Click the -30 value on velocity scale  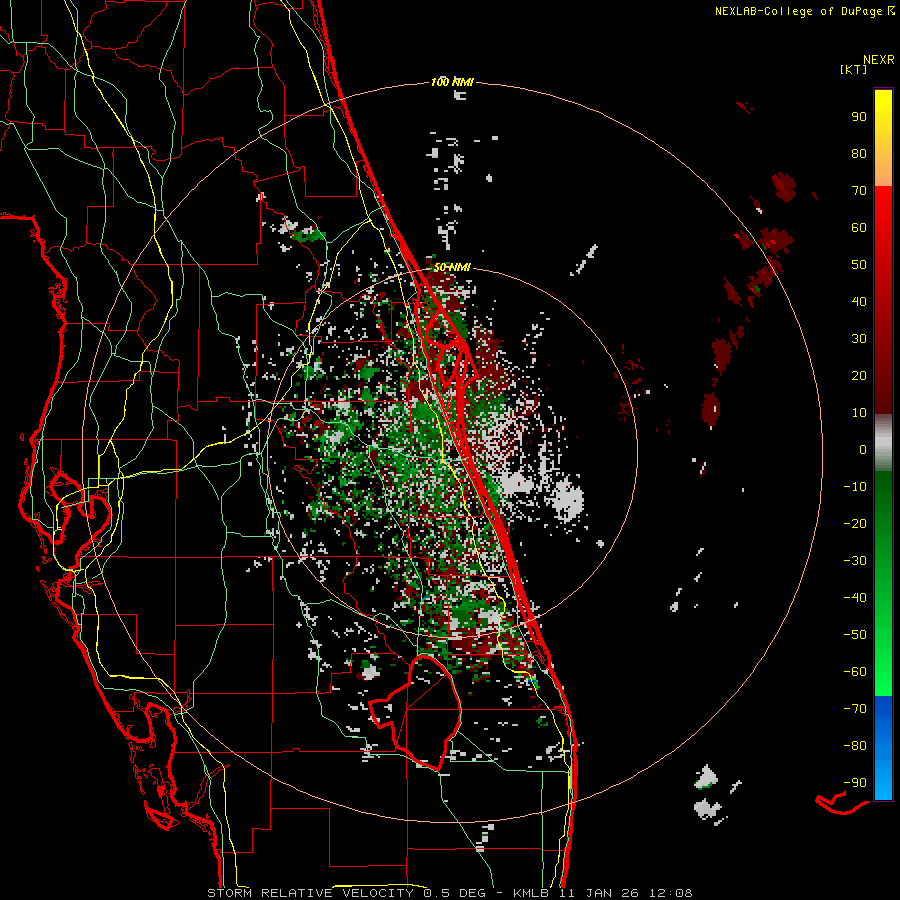(x=855, y=561)
